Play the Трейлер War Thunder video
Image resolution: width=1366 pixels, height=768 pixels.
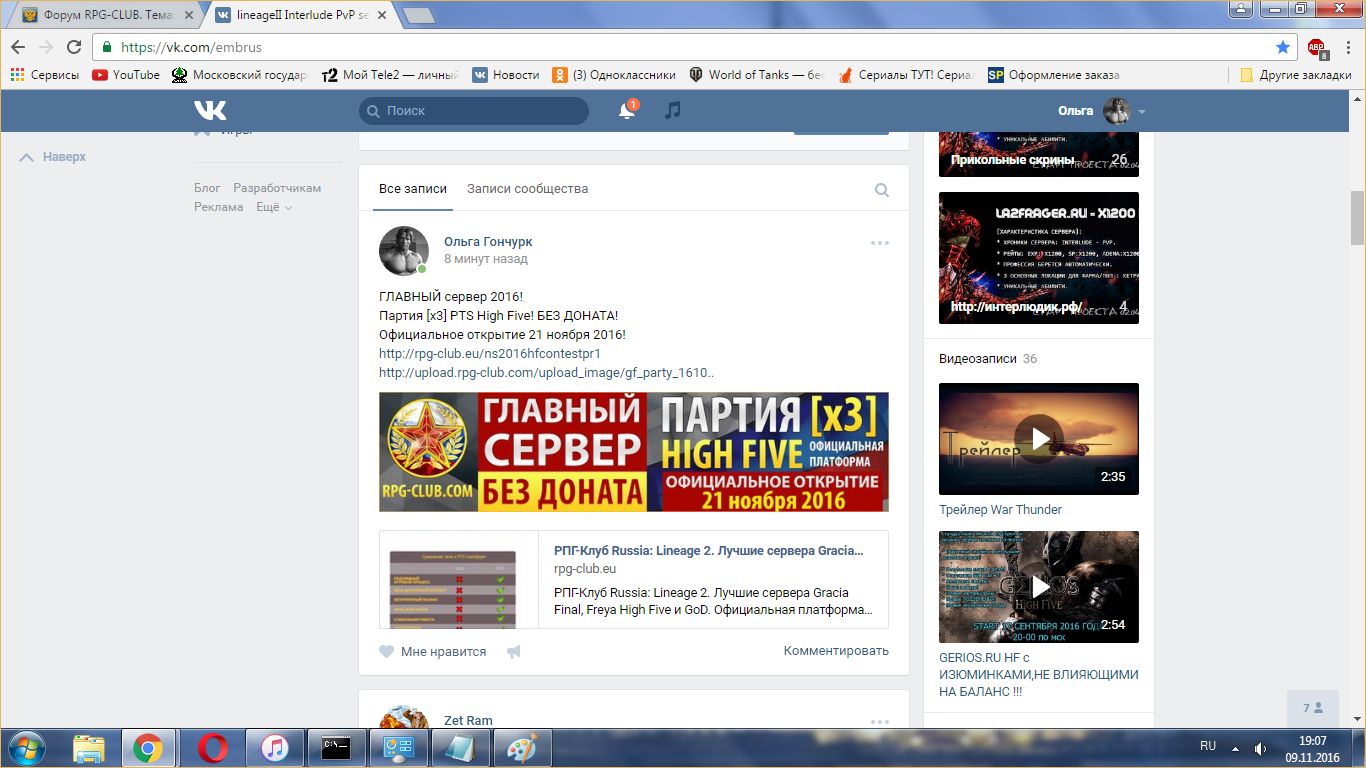click(1039, 438)
